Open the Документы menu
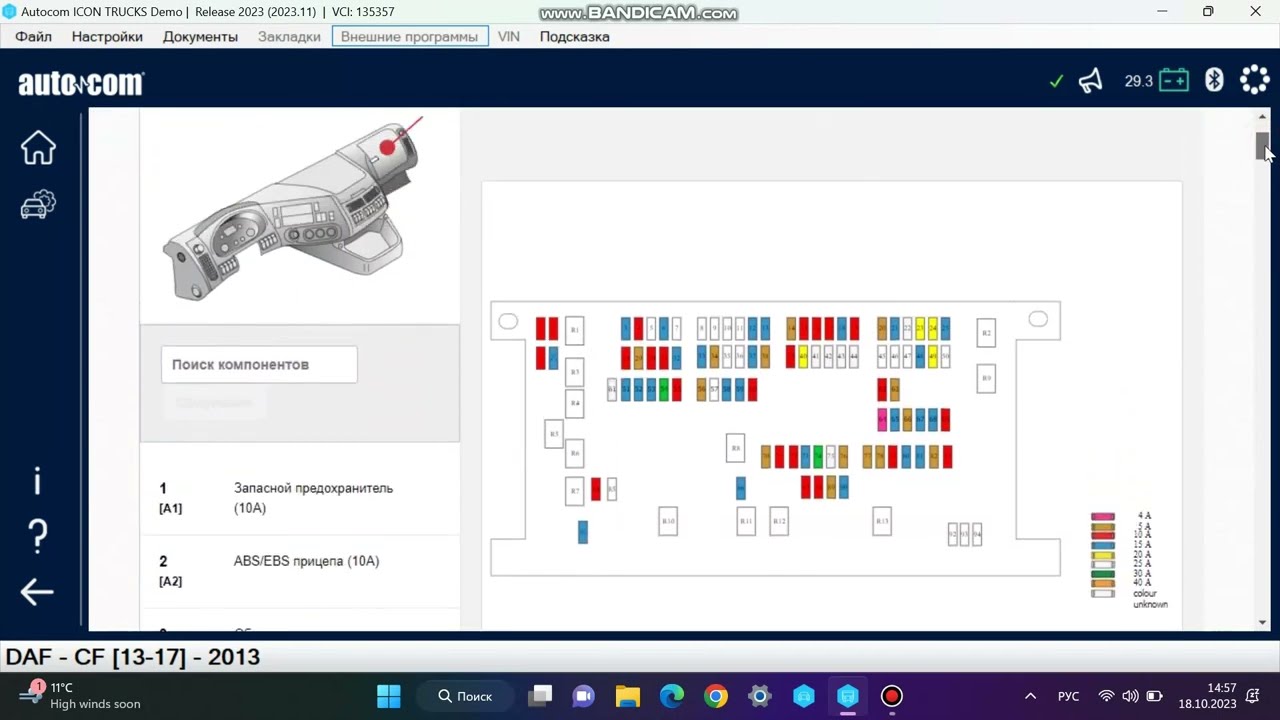 (x=200, y=36)
